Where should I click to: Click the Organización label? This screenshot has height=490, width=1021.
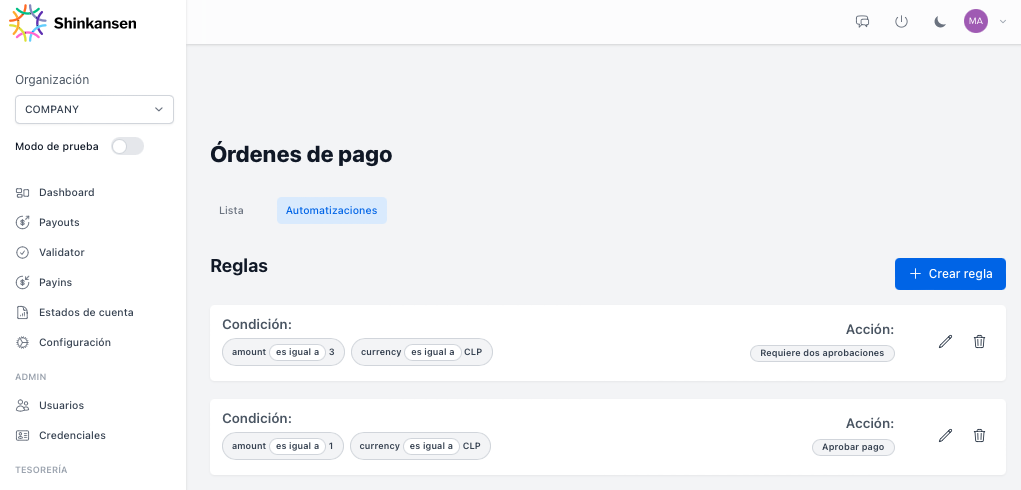point(52,79)
